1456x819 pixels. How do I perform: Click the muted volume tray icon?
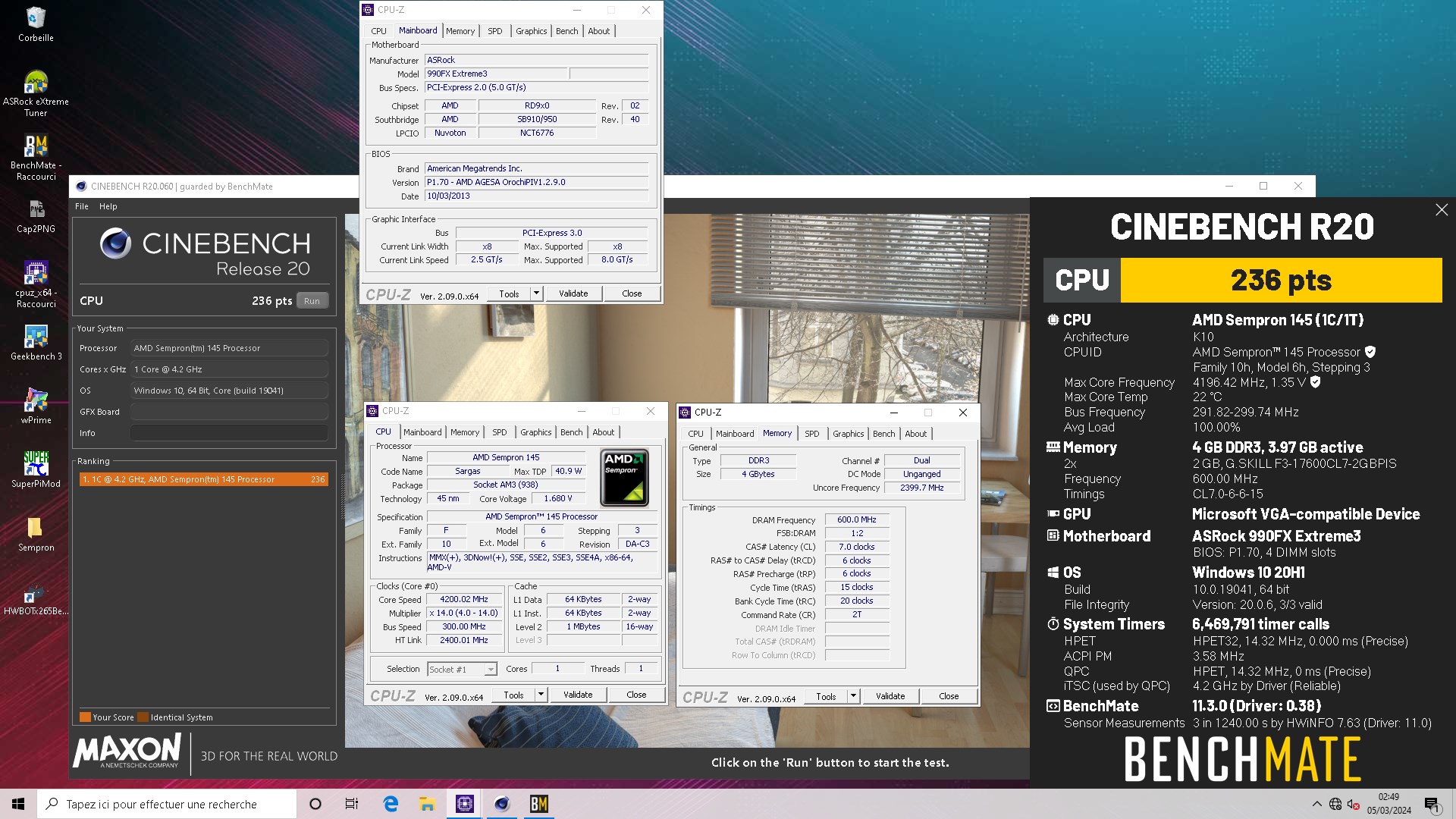pyautogui.click(x=1353, y=804)
